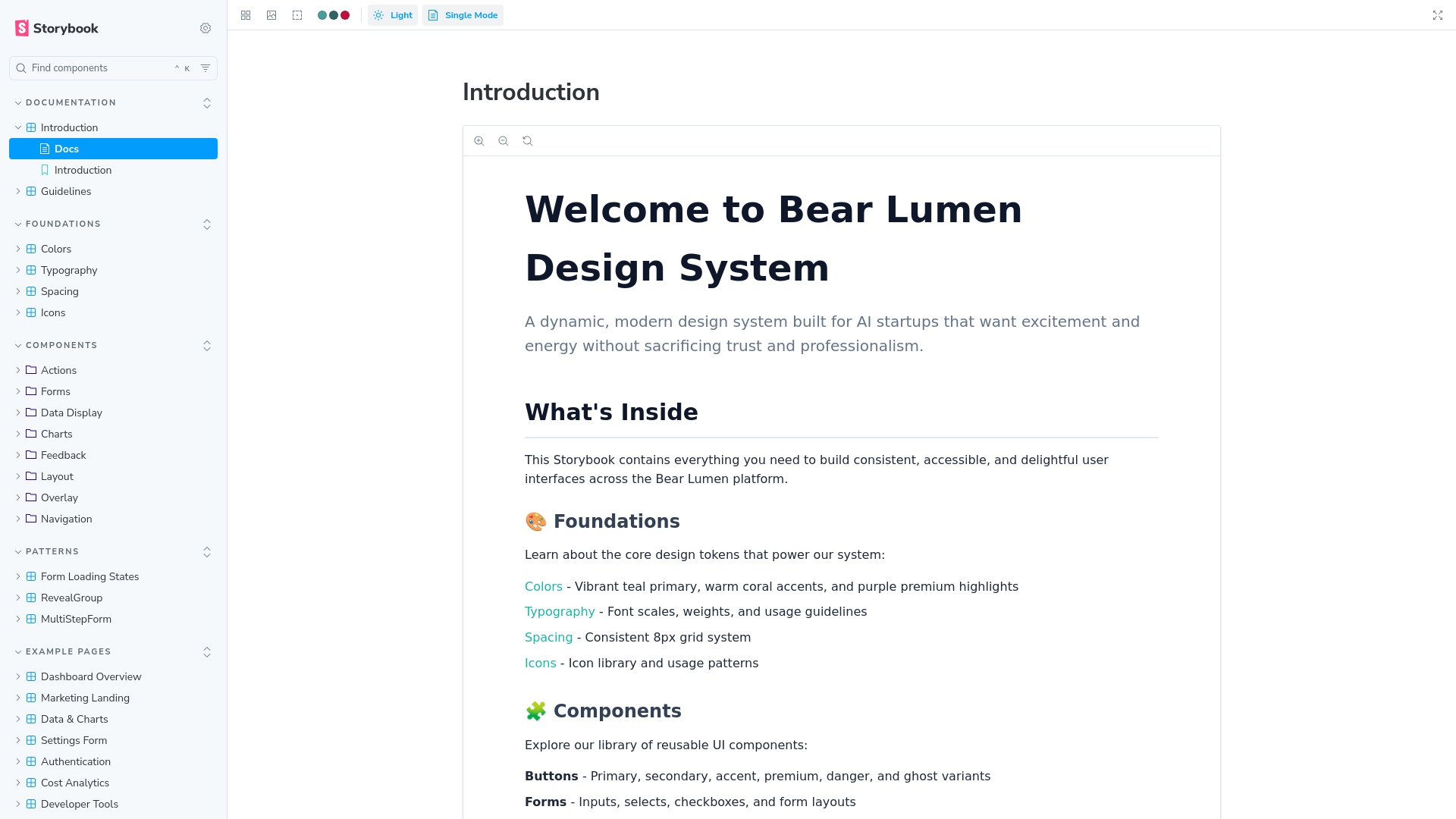This screenshot has height=819, width=1456.
Task: Open RevealGroup pattern
Action: [113, 598]
